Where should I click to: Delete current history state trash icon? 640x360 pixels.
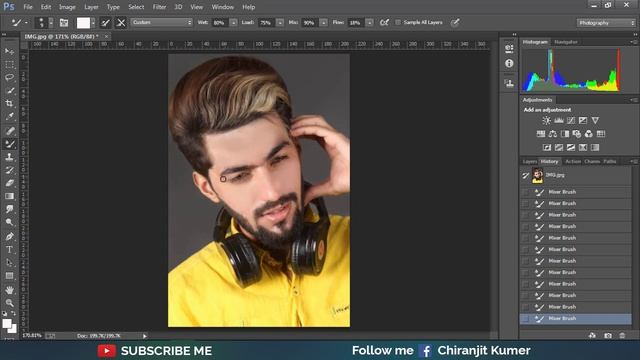622,336
